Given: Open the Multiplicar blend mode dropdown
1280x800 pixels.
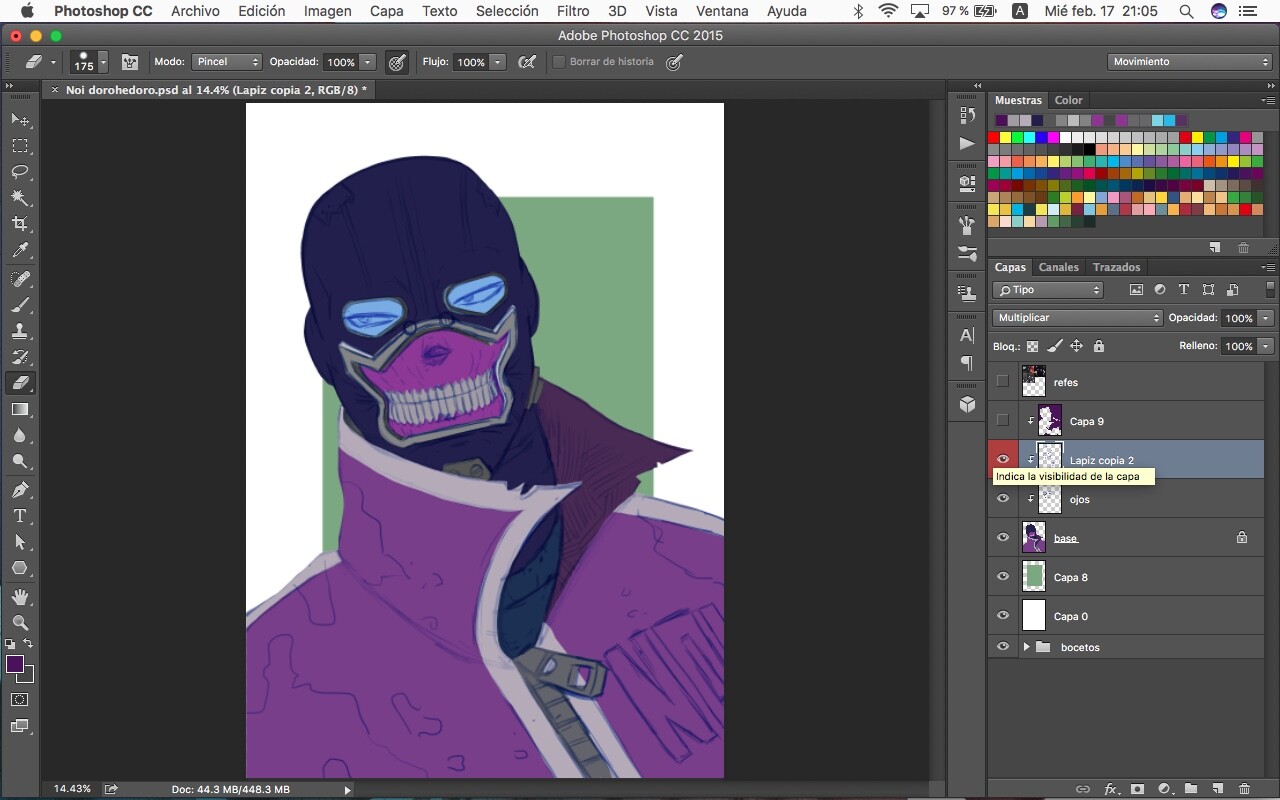Looking at the screenshot, I should click(1078, 318).
